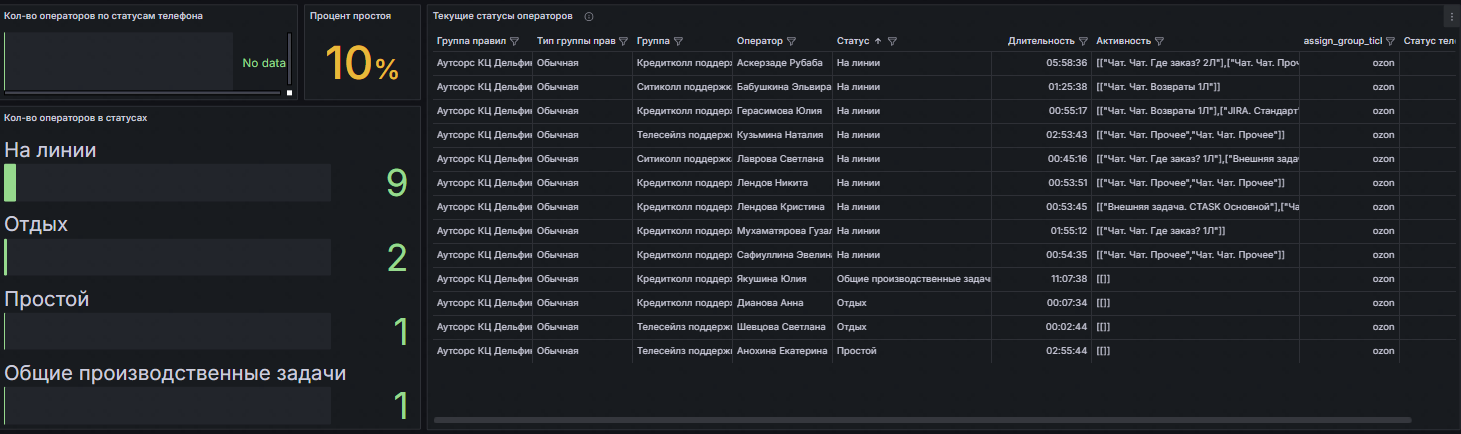Click the Аскерзаде Рубаба operator cell
This screenshot has height=434, width=1461.
pyautogui.click(x=778, y=62)
